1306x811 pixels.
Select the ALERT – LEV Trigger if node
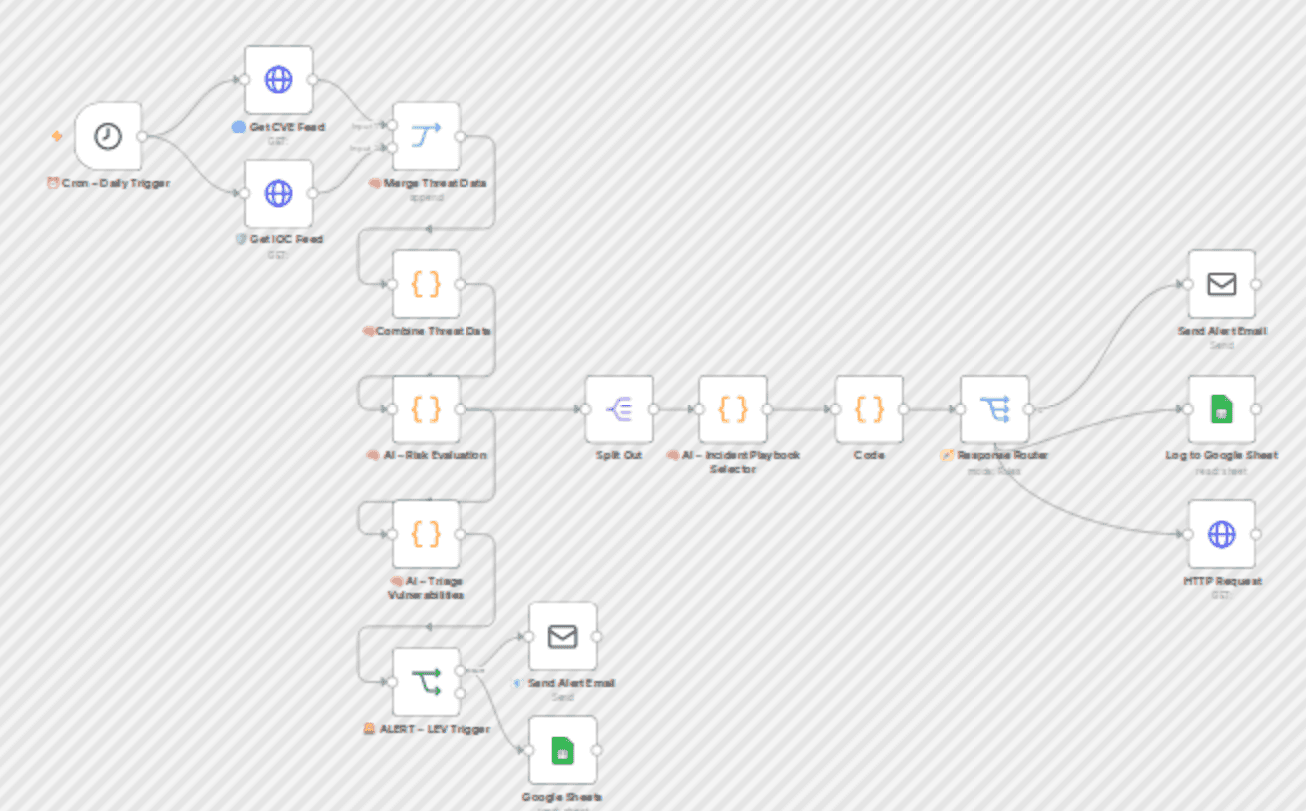click(426, 682)
